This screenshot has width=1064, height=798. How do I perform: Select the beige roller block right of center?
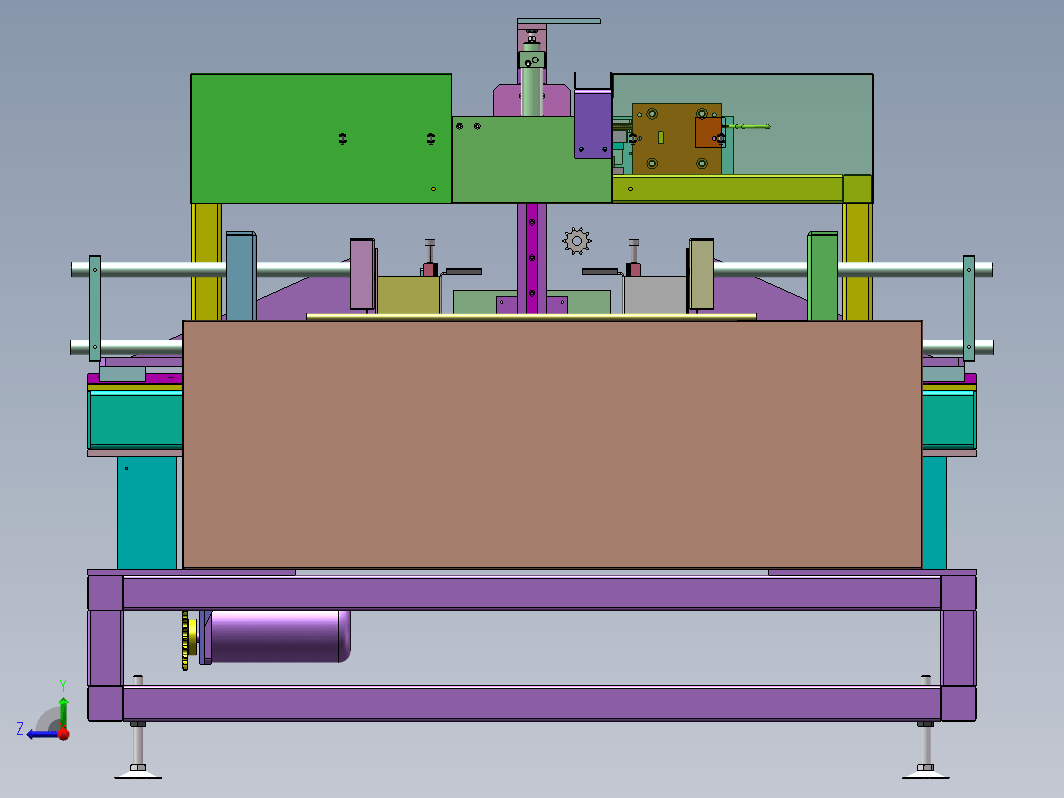[x=701, y=274]
